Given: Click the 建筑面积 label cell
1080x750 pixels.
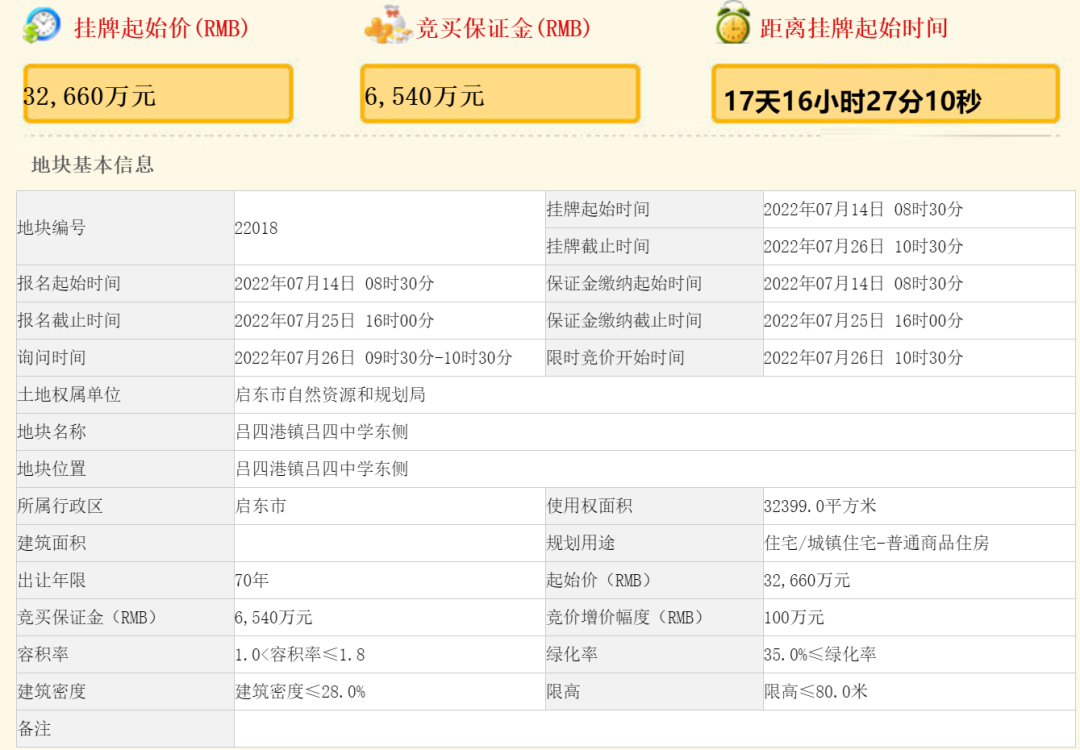Looking at the screenshot, I should point(125,544).
